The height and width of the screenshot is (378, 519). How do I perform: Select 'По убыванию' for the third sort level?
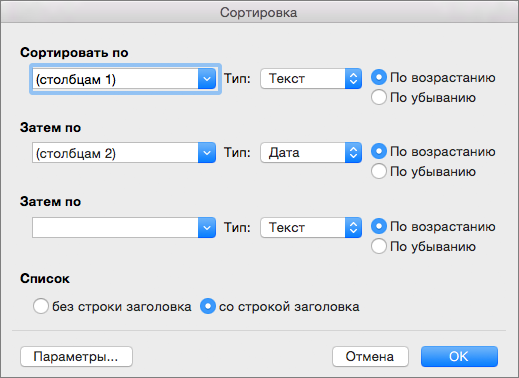tap(379, 246)
